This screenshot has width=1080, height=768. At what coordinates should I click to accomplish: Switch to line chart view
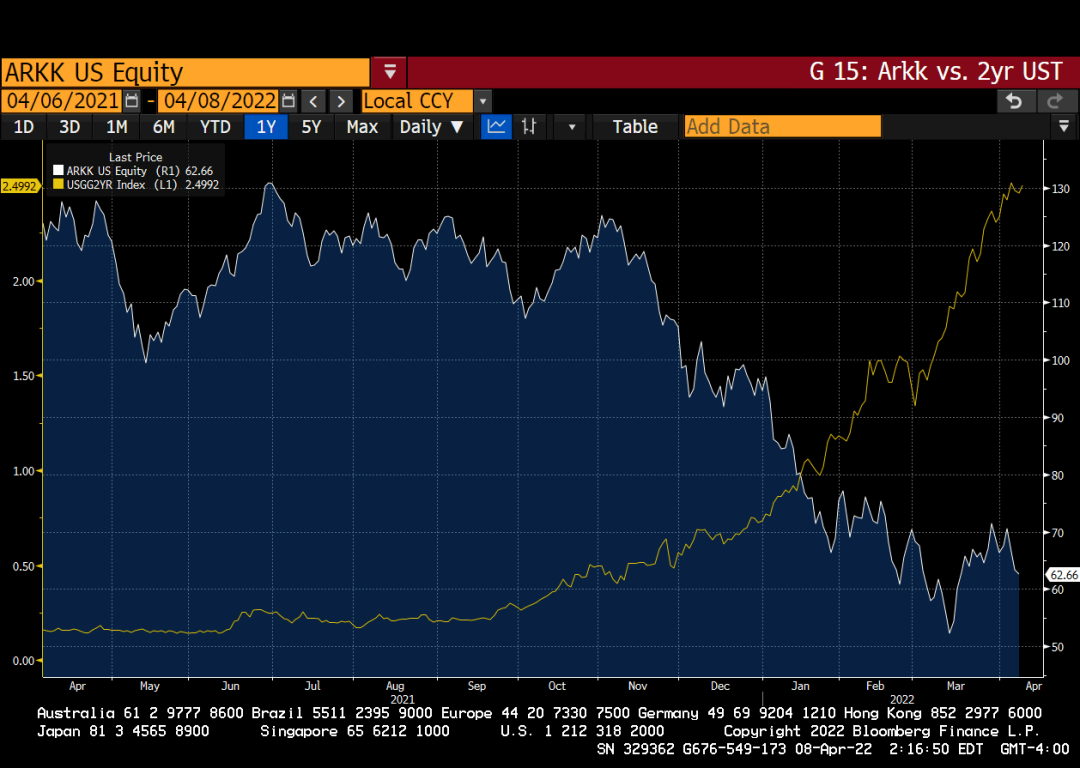496,127
